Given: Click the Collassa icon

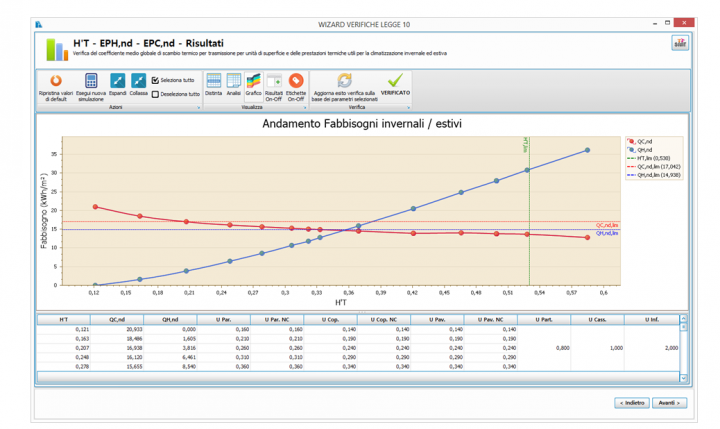Looking at the screenshot, I should click(x=139, y=80).
